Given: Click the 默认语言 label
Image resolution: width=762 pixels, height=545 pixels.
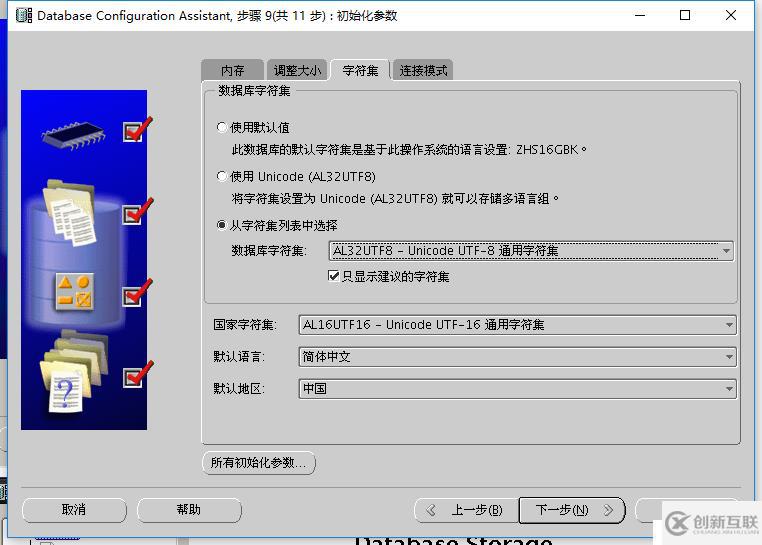Looking at the screenshot, I should coord(239,357).
